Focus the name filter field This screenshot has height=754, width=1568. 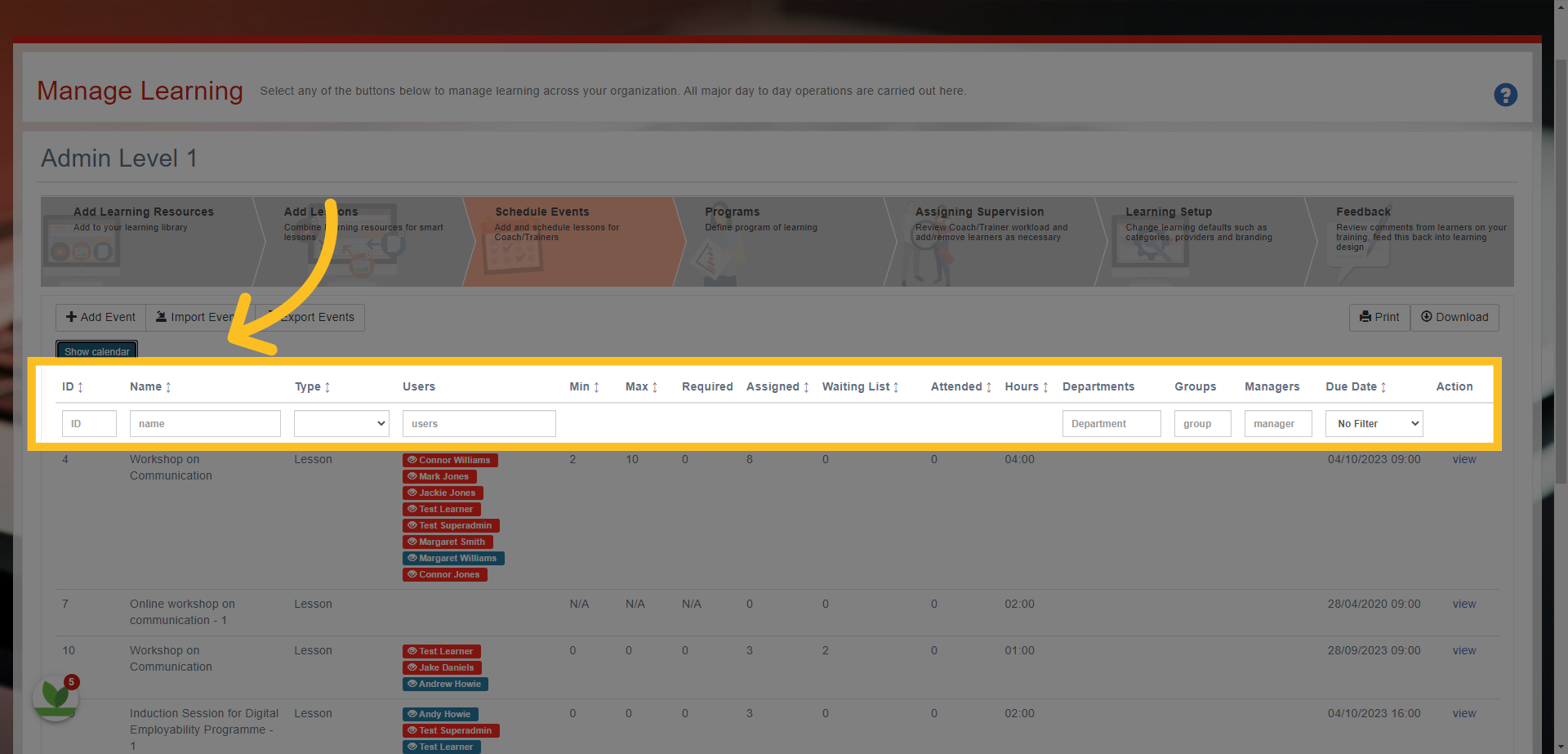205,423
